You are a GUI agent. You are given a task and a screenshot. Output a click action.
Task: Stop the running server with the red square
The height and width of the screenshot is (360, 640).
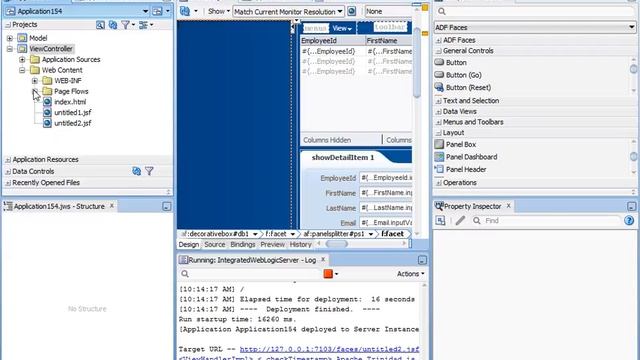328,274
